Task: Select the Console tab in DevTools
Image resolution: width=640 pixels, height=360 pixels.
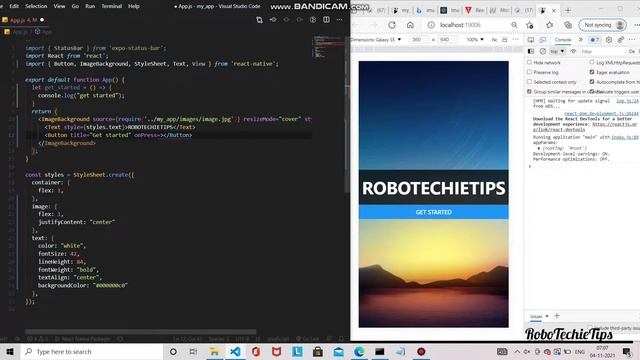Action: click(563, 40)
